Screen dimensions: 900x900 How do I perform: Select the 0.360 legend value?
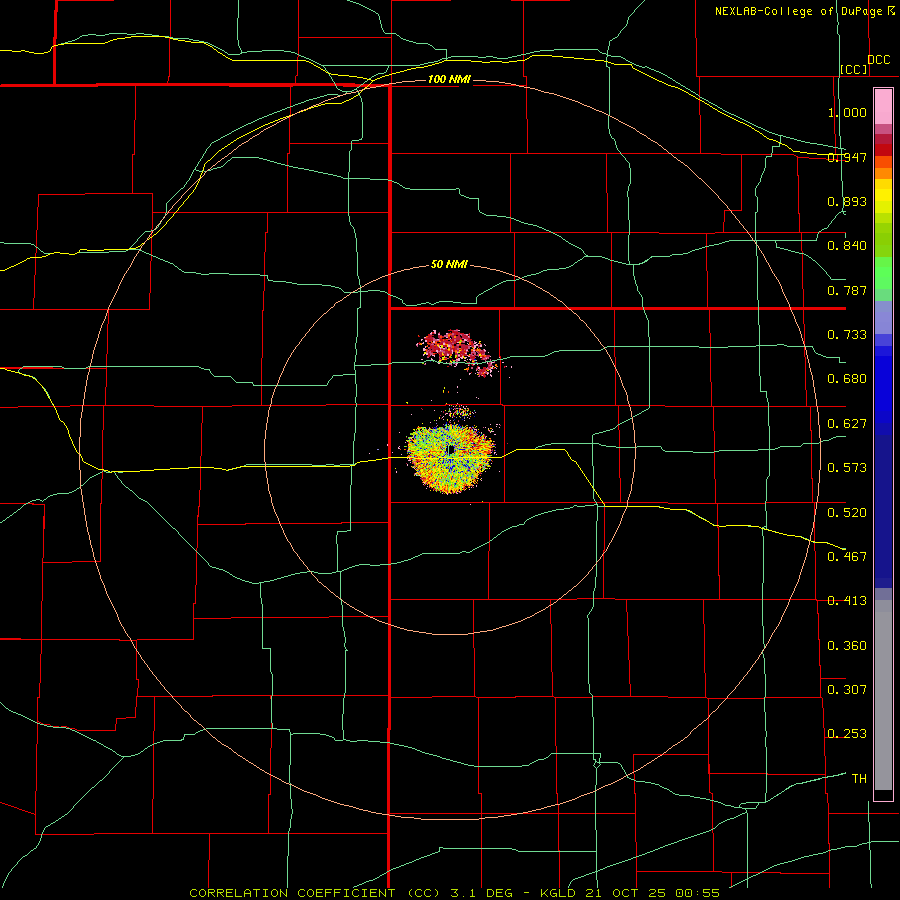[x=847, y=646]
